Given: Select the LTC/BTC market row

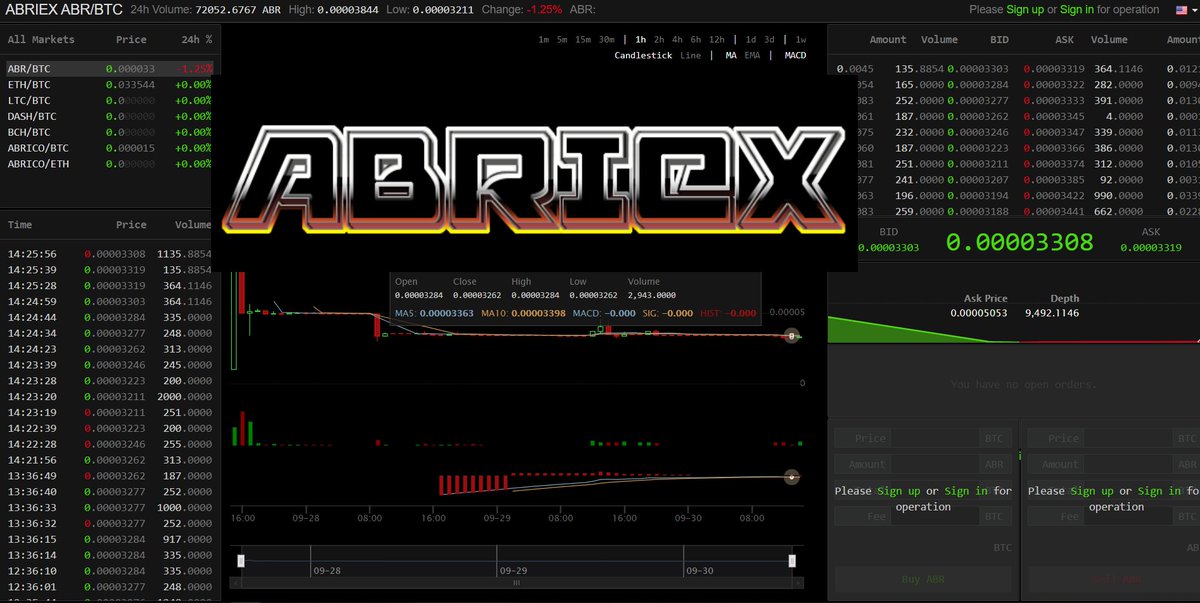Looking at the screenshot, I should (110, 100).
